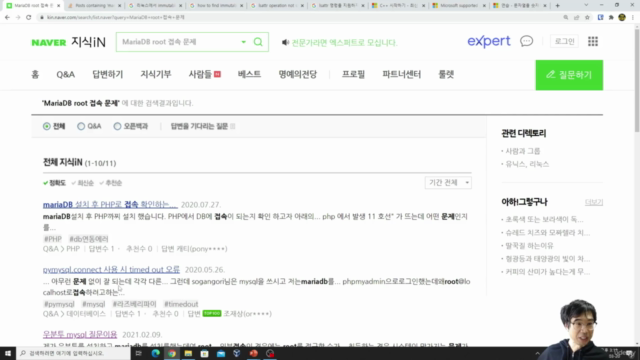Click the Windows taskbar search box
This screenshot has height=360, width=640.
[73, 353]
